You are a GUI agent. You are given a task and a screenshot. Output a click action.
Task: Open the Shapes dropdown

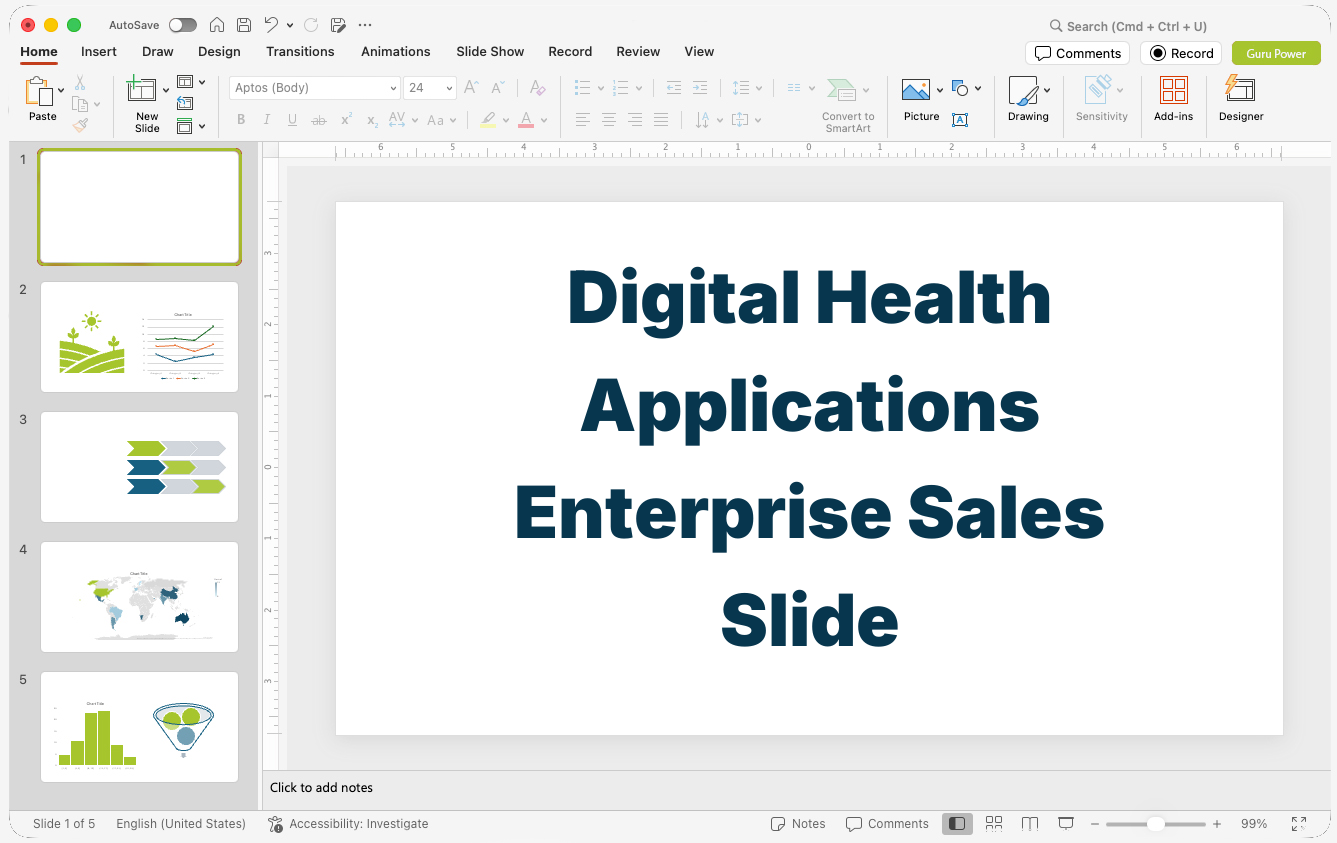pyautogui.click(x=966, y=88)
